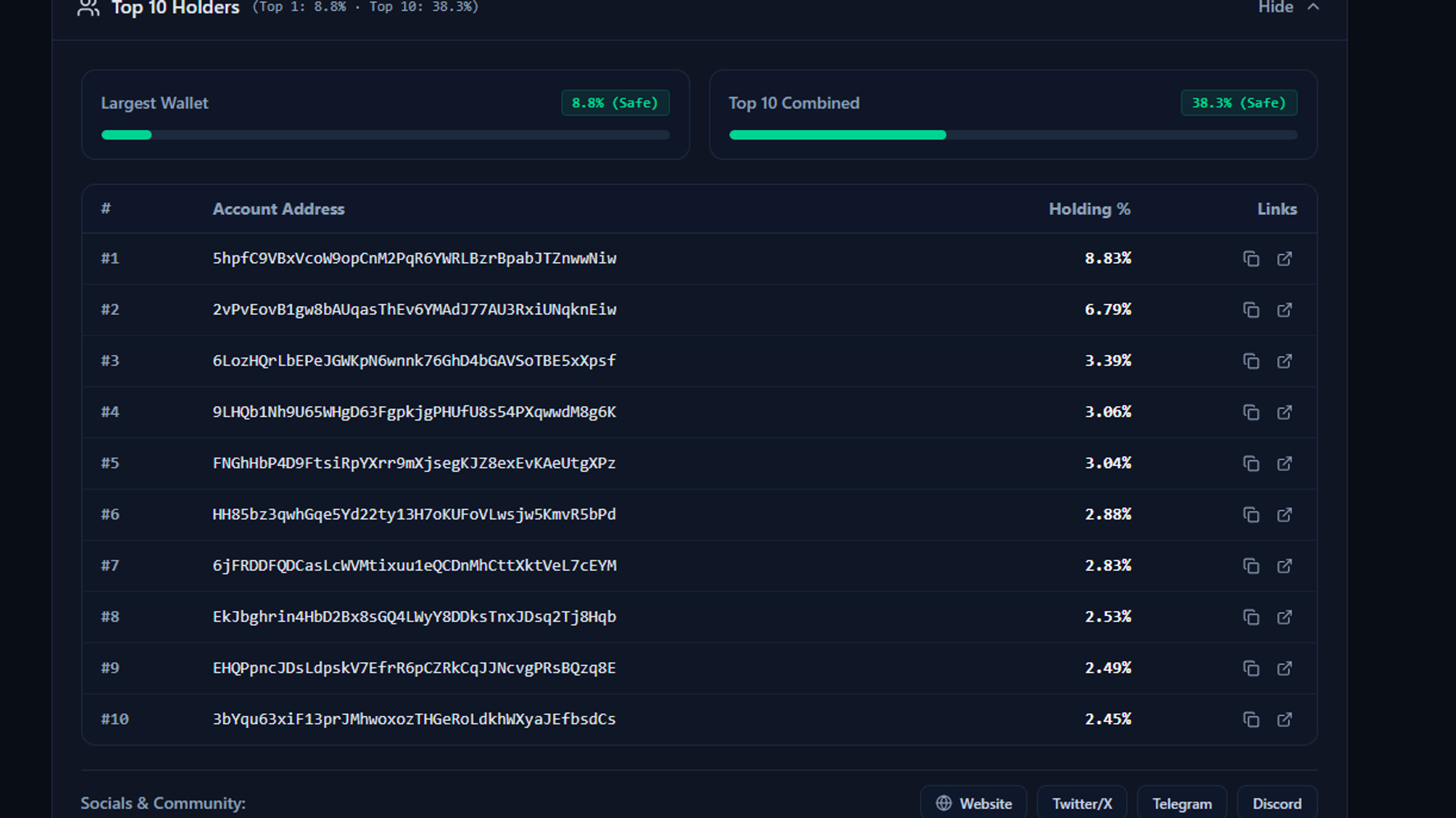Viewport: 1456px width, 818px height.
Task: Select address starting with FNGhHbP4D9
Action: pyautogui.click(x=415, y=463)
